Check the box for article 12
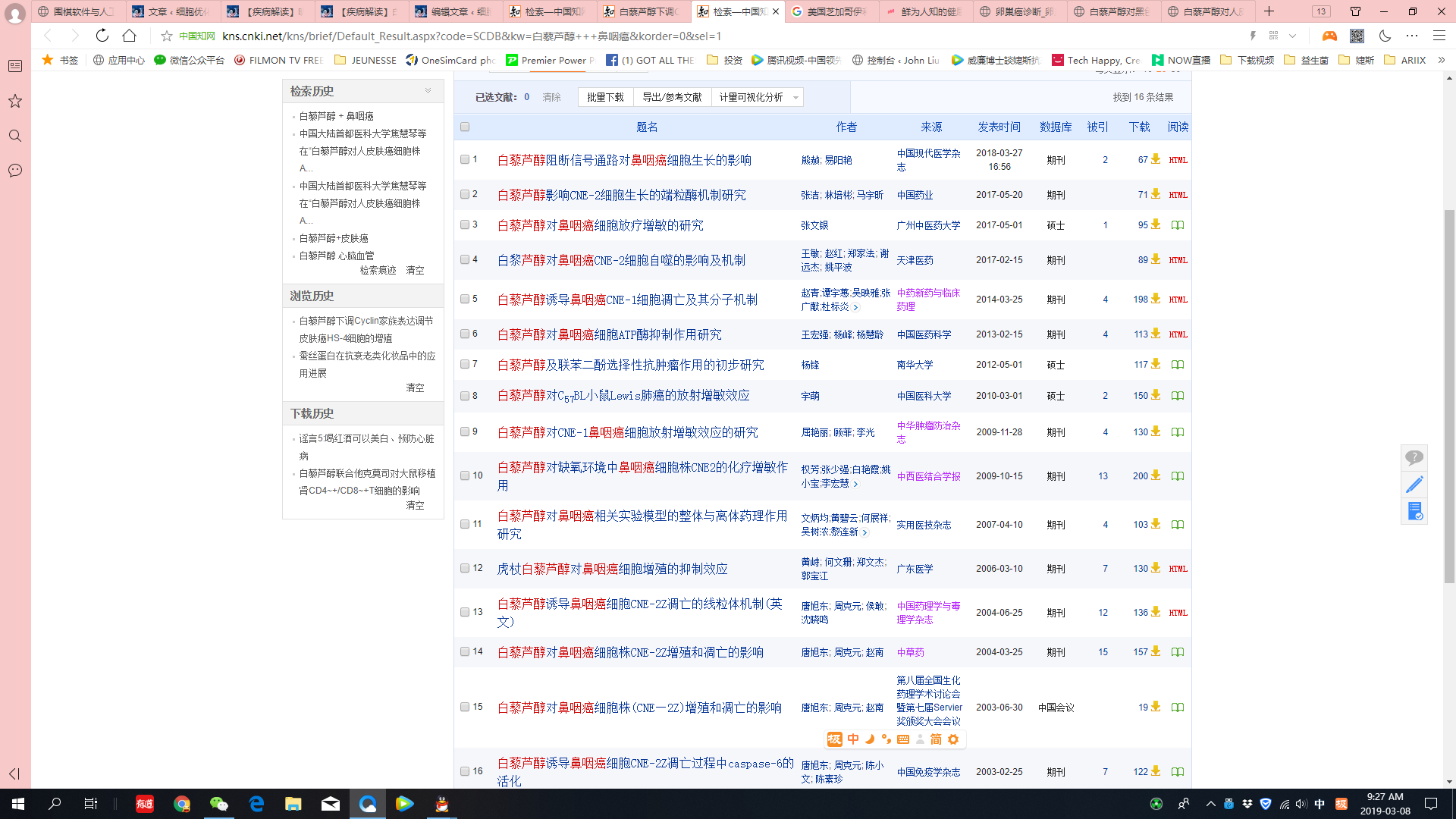The width and height of the screenshot is (1456, 819). (465, 568)
